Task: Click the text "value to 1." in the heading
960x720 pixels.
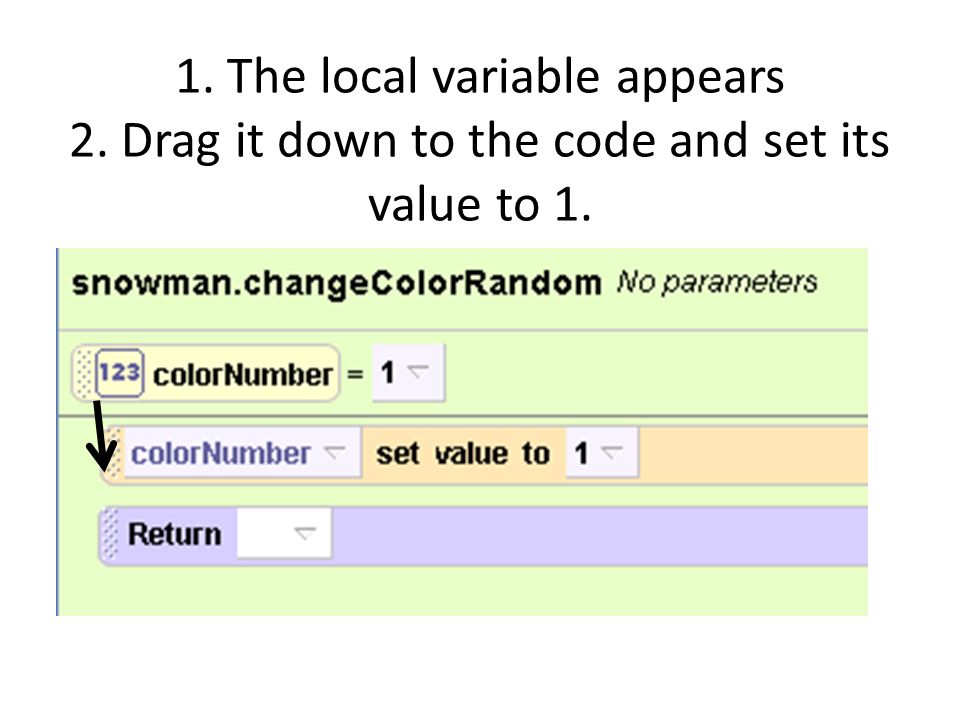Action: point(480,204)
